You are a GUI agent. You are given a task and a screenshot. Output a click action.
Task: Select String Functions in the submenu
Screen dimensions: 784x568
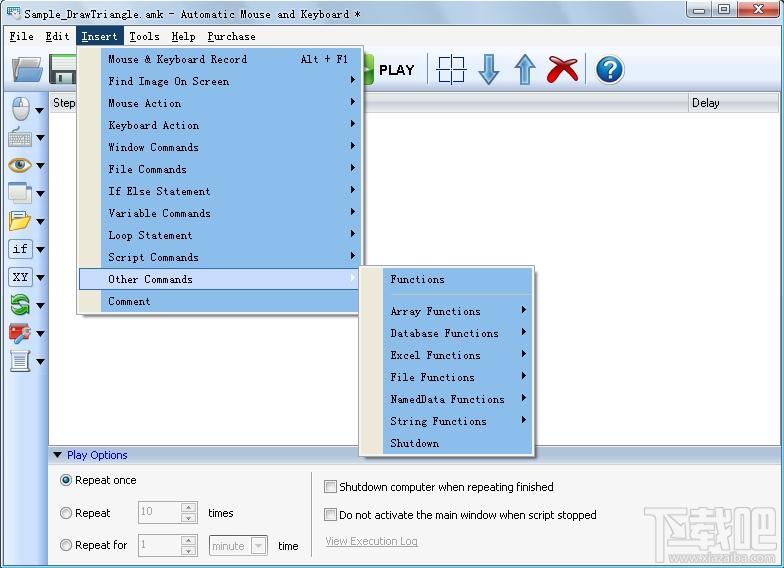[446, 421]
